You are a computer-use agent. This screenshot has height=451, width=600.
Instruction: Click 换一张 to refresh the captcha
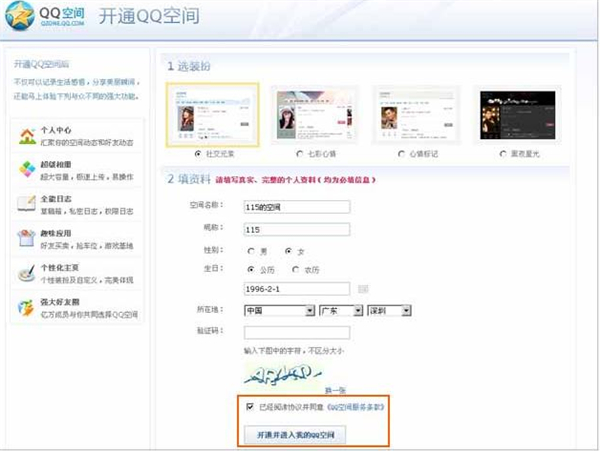(x=335, y=390)
